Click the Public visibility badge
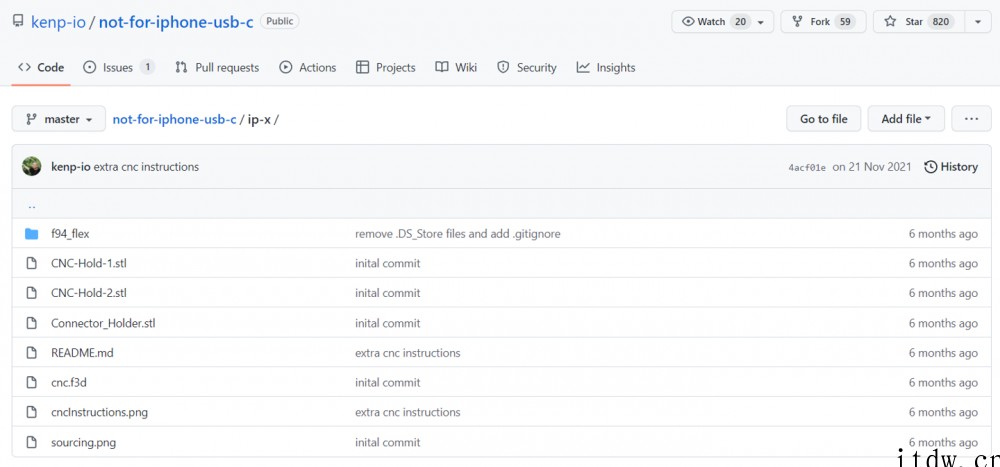1000x467 pixels. coord(279,21)
